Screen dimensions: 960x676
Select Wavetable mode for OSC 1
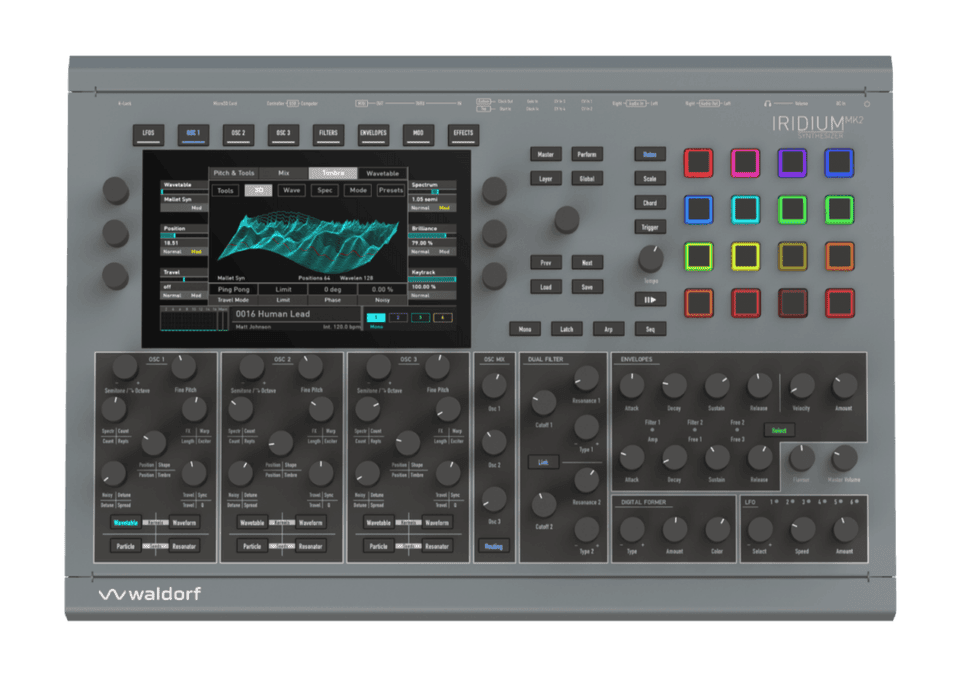coord(126,523)
